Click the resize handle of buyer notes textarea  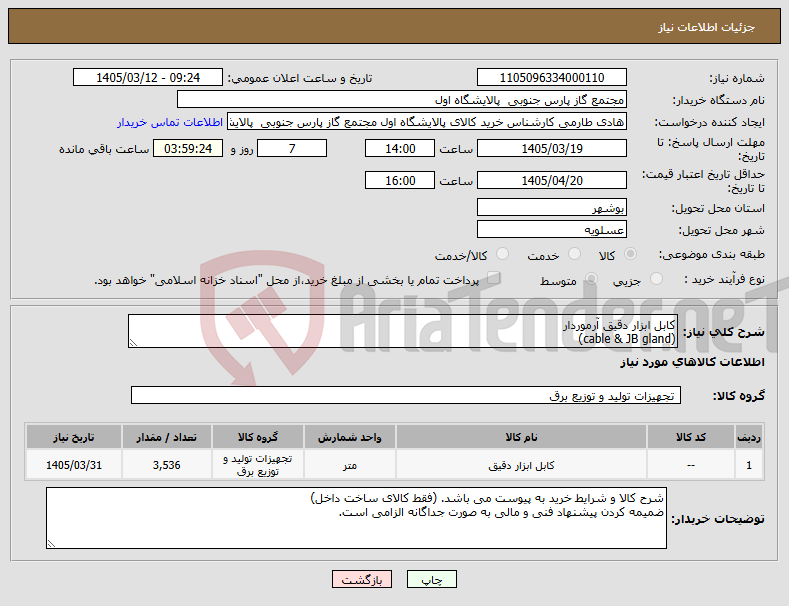click(51, 544)
